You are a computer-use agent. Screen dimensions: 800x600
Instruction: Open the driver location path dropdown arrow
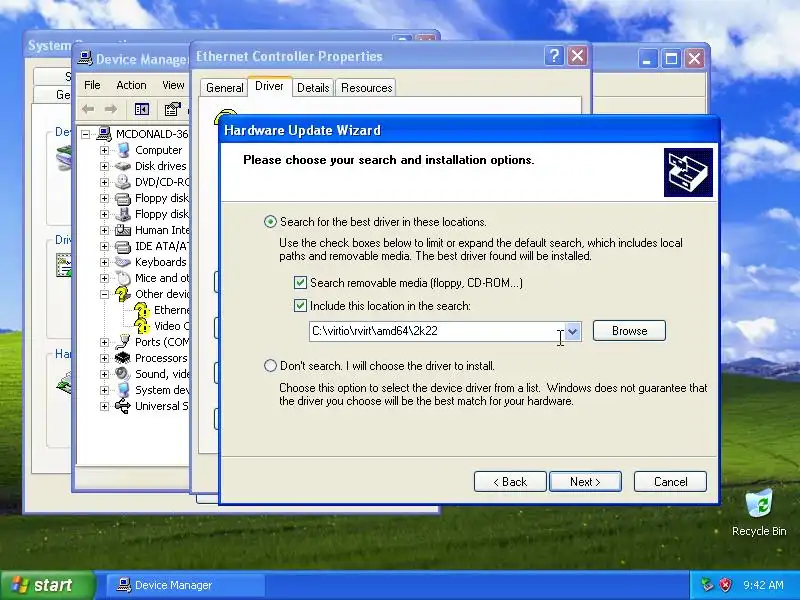572,331
